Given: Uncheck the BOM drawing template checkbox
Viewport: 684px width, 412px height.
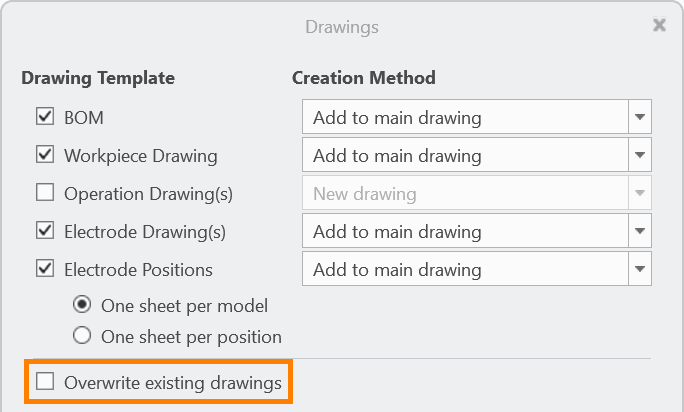Looking at the screenshot, I should coord(45,117).
